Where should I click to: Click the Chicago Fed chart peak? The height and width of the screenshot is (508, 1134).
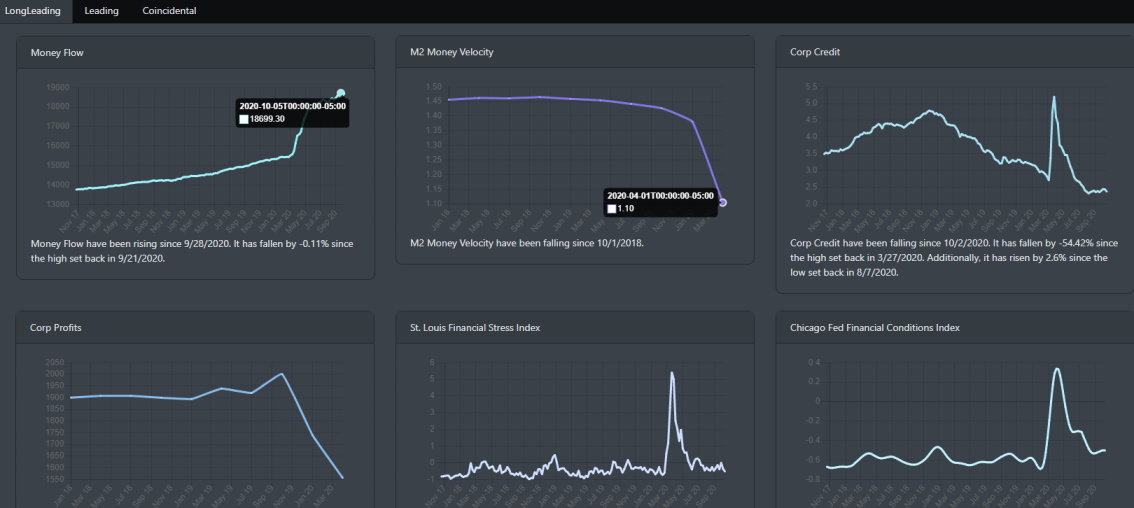pyautogui.click(x=1057, y=369)
